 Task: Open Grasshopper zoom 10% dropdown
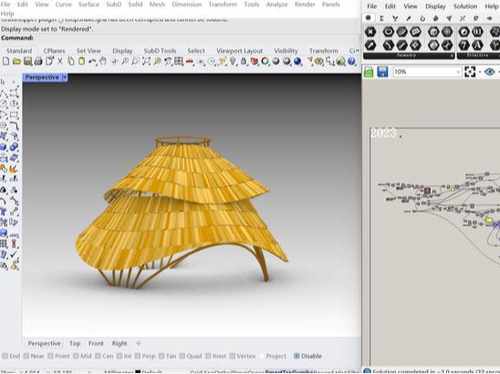tap(458, 72)
